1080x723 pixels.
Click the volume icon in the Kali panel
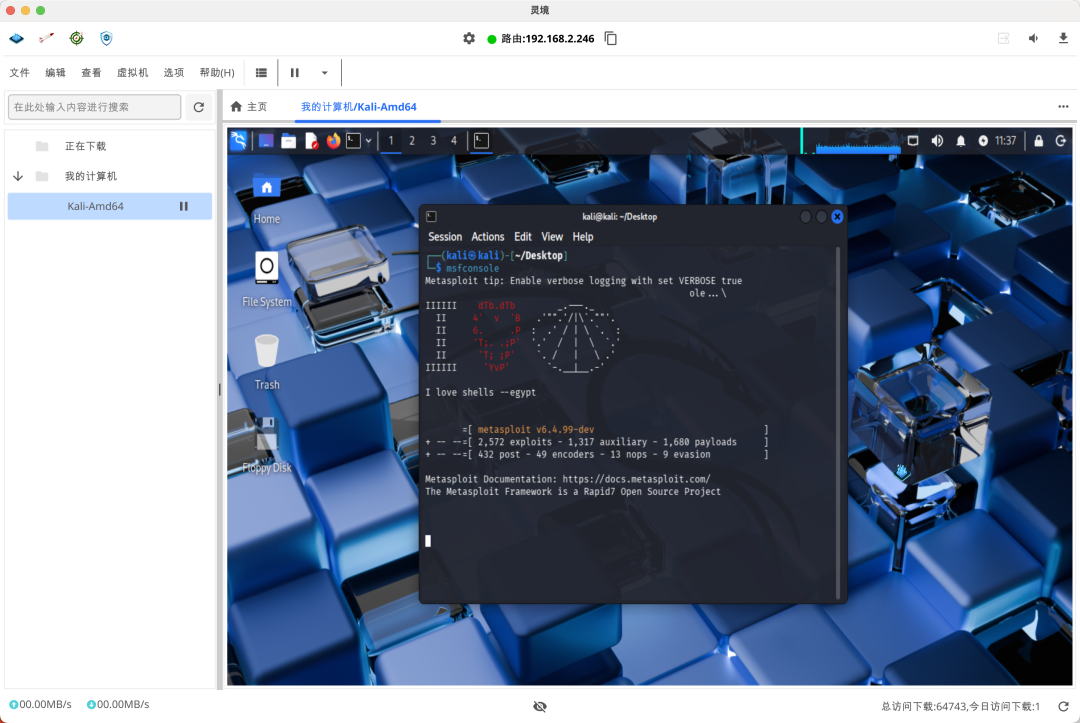937,141
